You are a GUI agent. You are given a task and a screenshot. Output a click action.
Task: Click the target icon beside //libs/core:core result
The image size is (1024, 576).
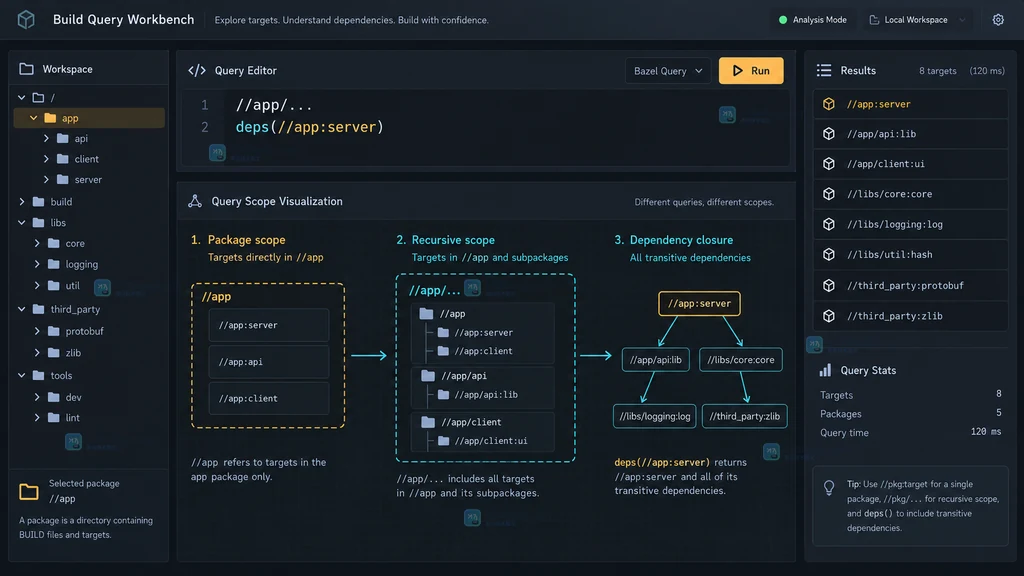pyautogui.click(x=829, y=194)
